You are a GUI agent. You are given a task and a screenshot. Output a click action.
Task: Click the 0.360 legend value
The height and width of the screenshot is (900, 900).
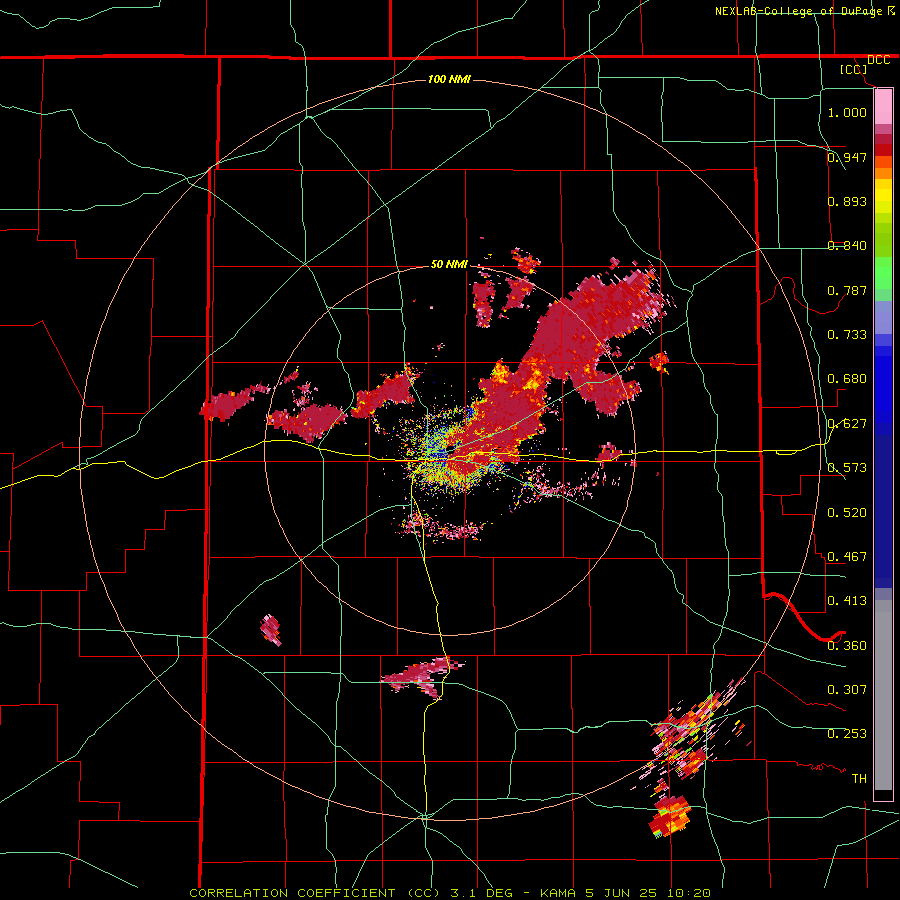pyautogui.click(x=847, y=646)
